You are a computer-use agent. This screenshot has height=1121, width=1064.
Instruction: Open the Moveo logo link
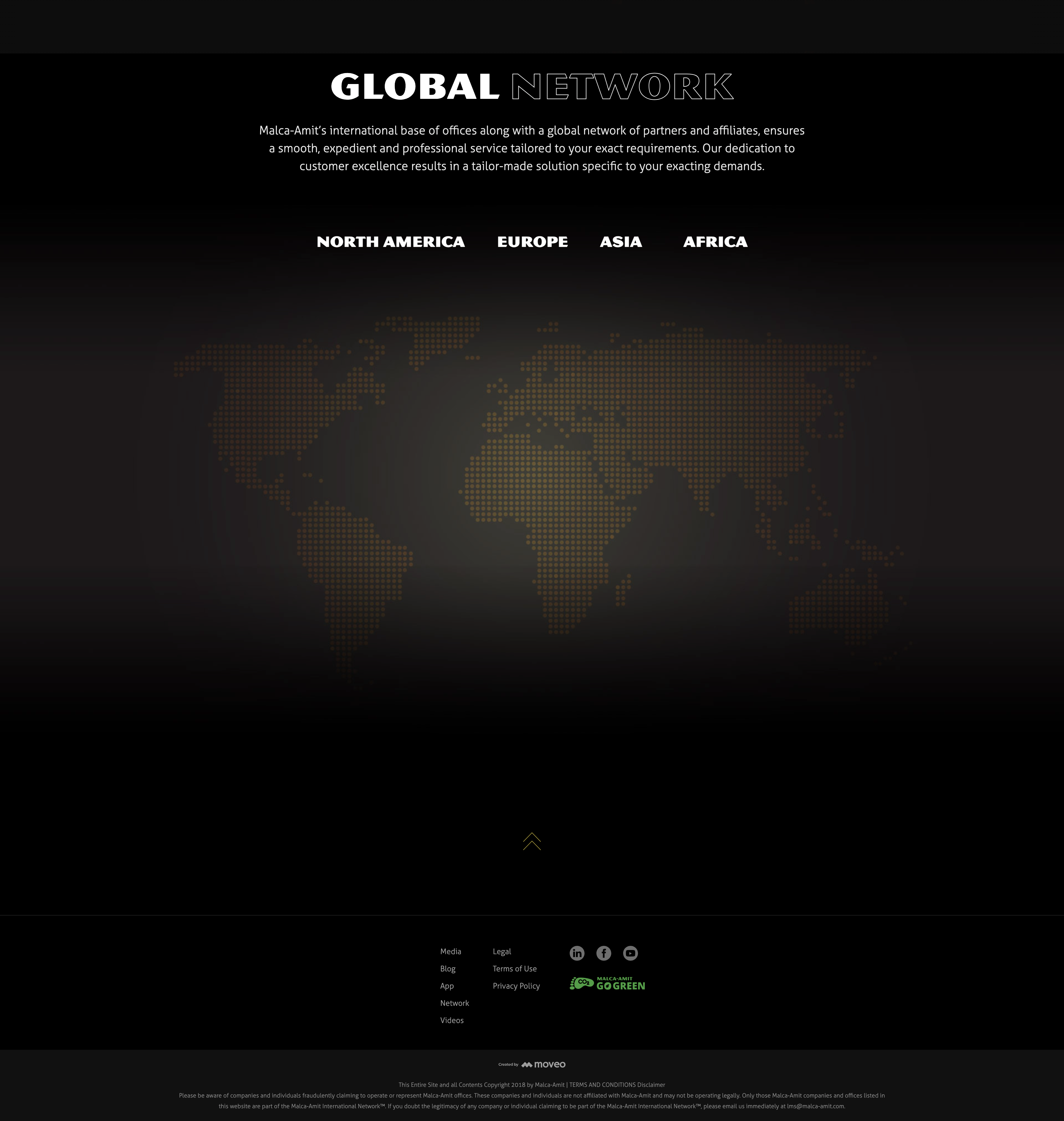point(543,1064)
